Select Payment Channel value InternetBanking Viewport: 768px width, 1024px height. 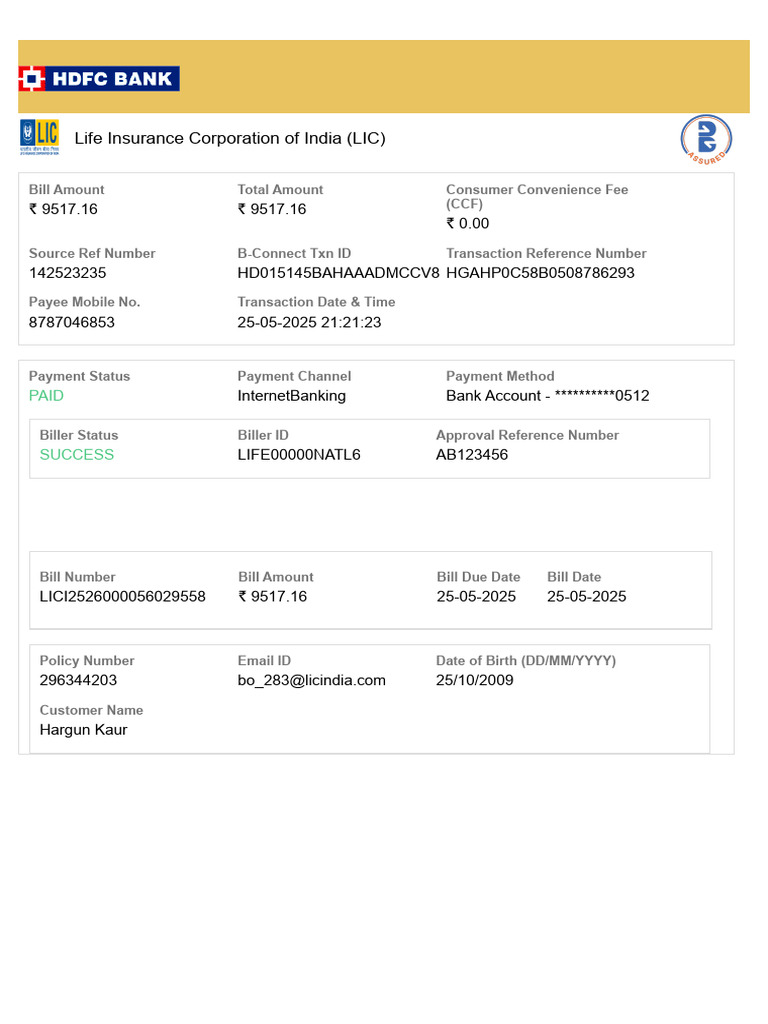tap(292, 396)
